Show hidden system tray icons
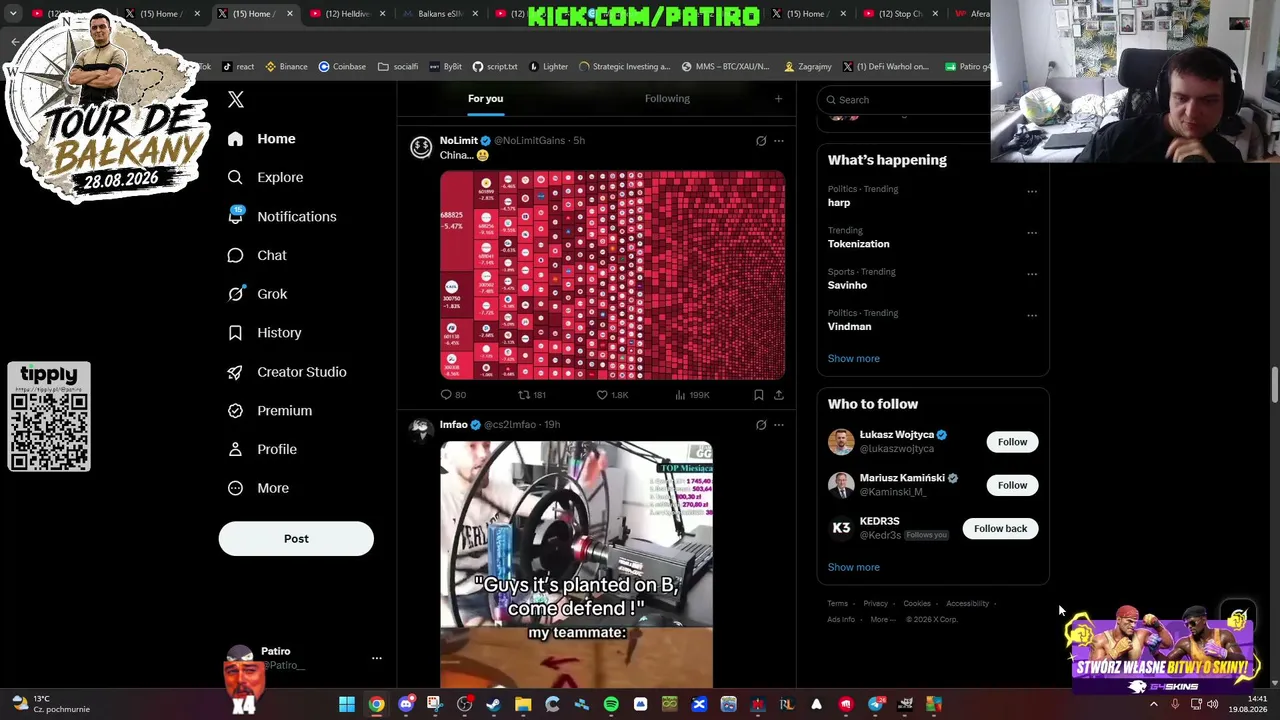 (1153, 704)
